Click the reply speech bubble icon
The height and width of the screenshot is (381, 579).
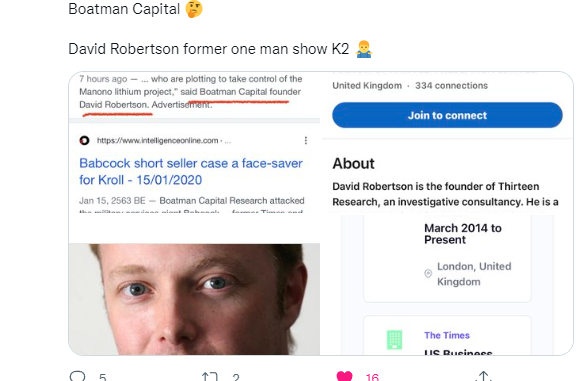[x=78, y=376]
